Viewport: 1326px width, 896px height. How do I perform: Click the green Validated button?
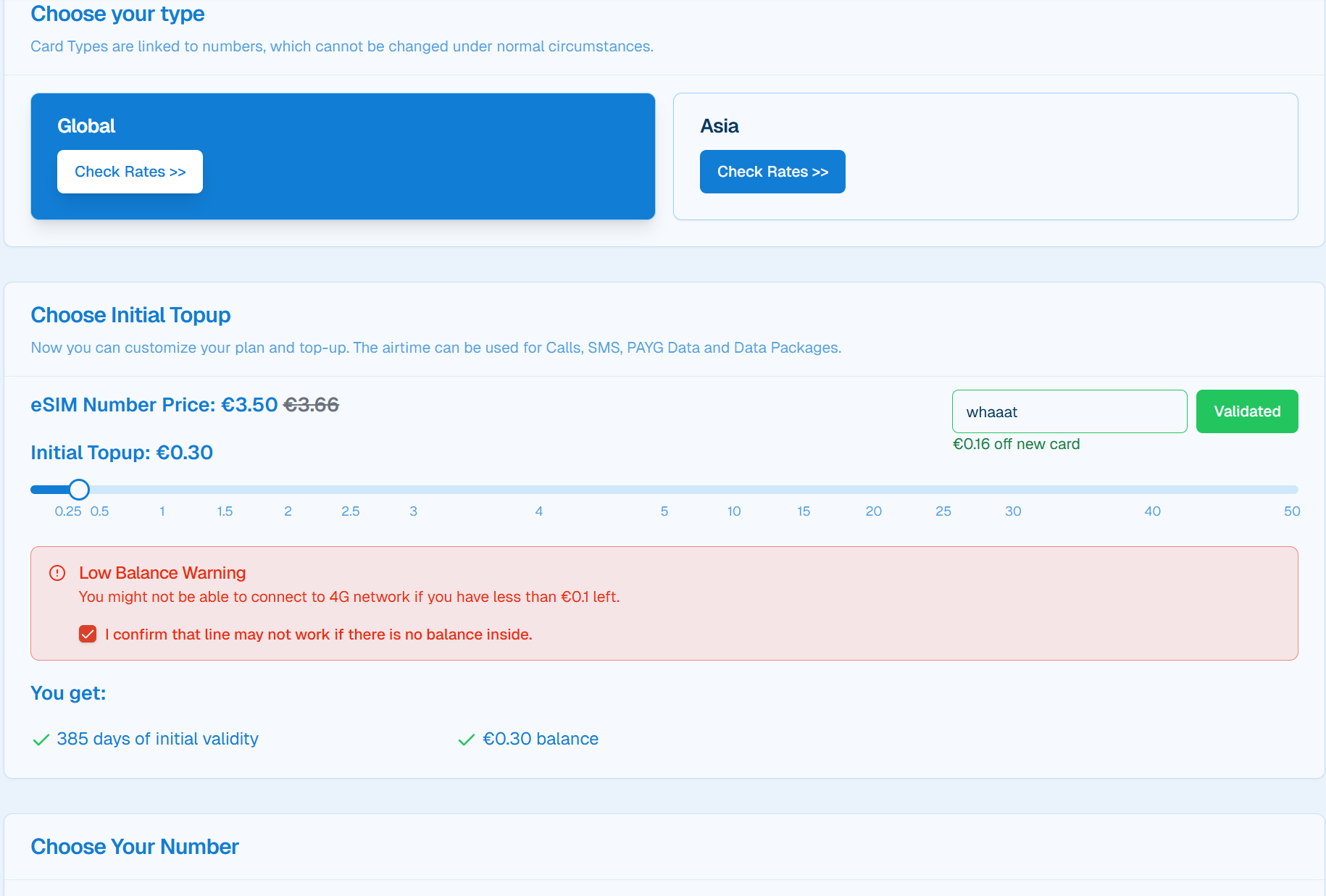click(1247, 411)
